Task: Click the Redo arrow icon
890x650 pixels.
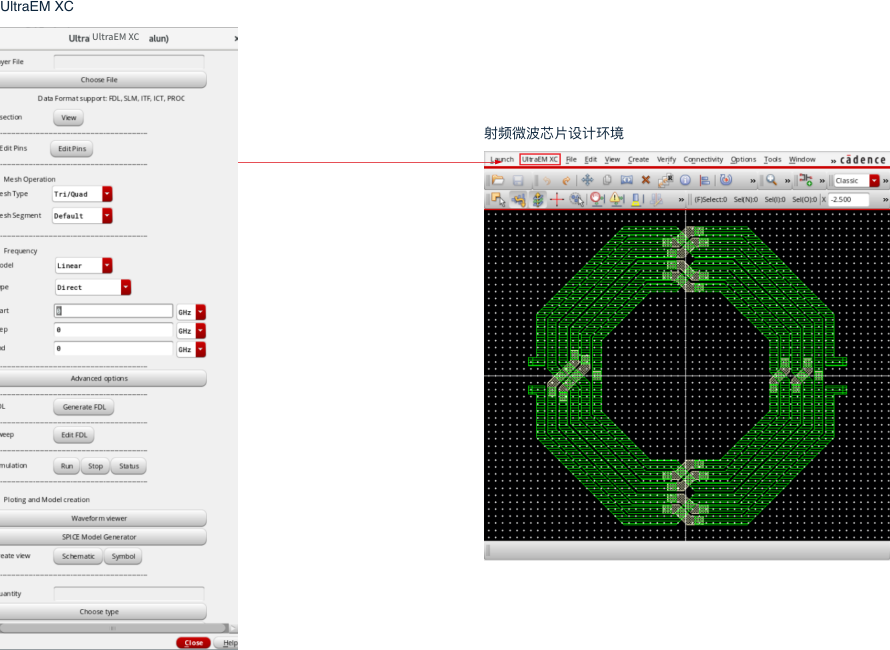Action: point(566,181)
